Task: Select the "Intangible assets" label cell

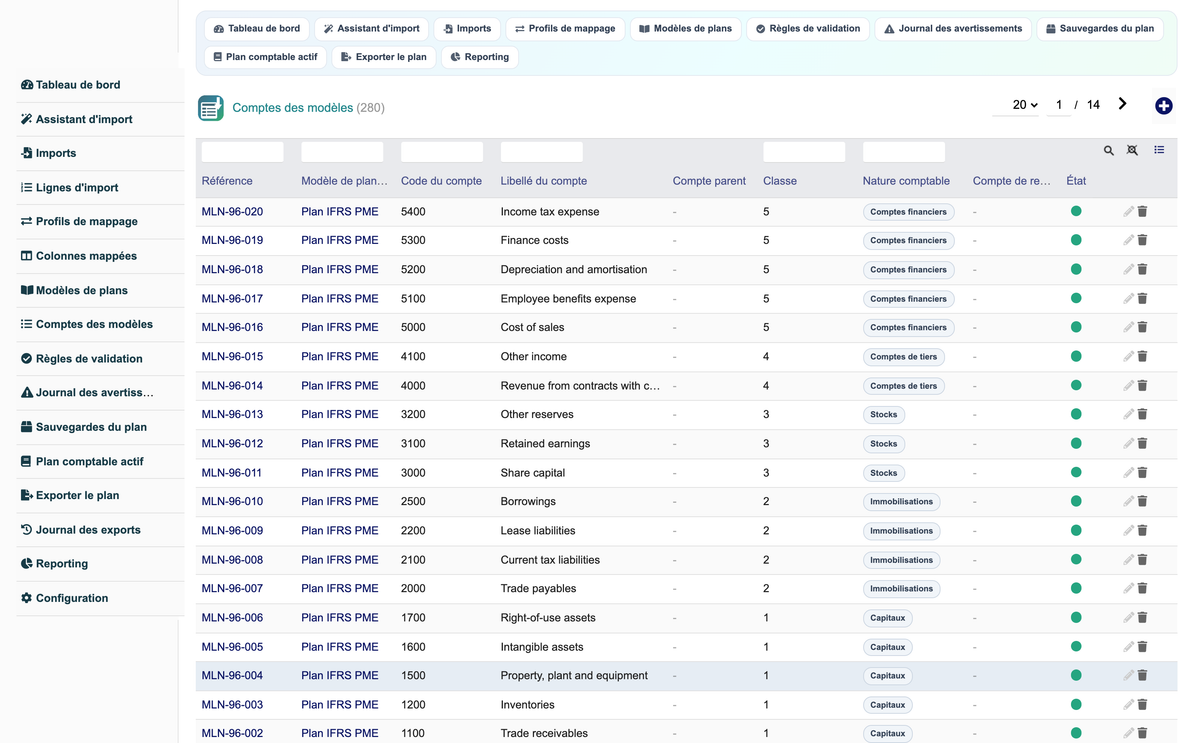Action: coord(542,647)
